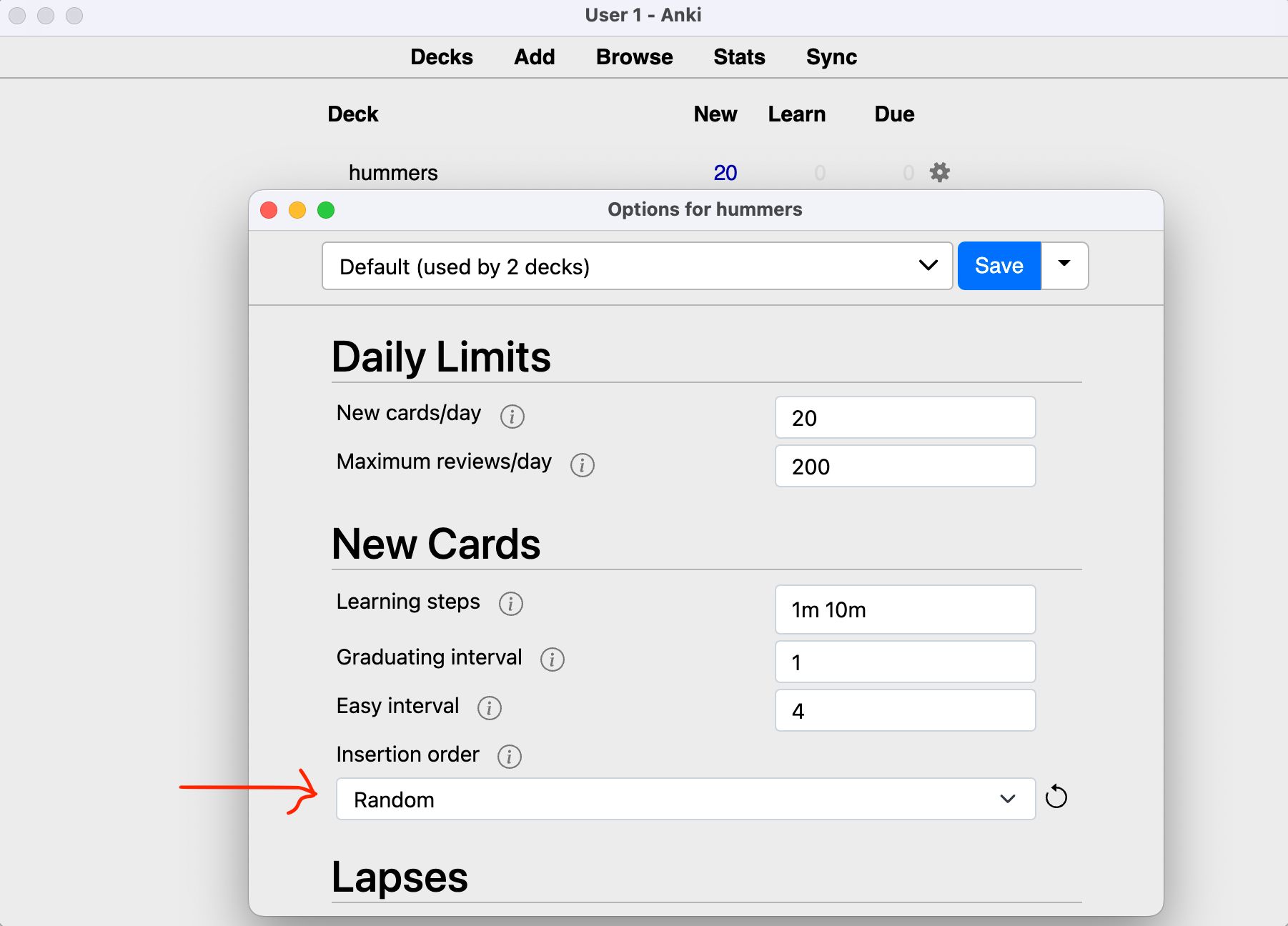Click the hummers deck gear icon
This screenshot has height=926, width=1288.
tap(939, 172)
